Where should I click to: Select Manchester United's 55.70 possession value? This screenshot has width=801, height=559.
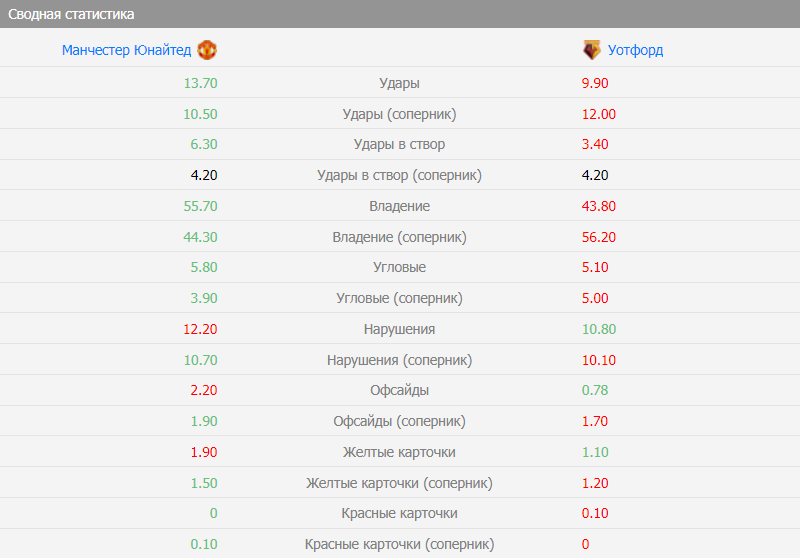point(200,206)
